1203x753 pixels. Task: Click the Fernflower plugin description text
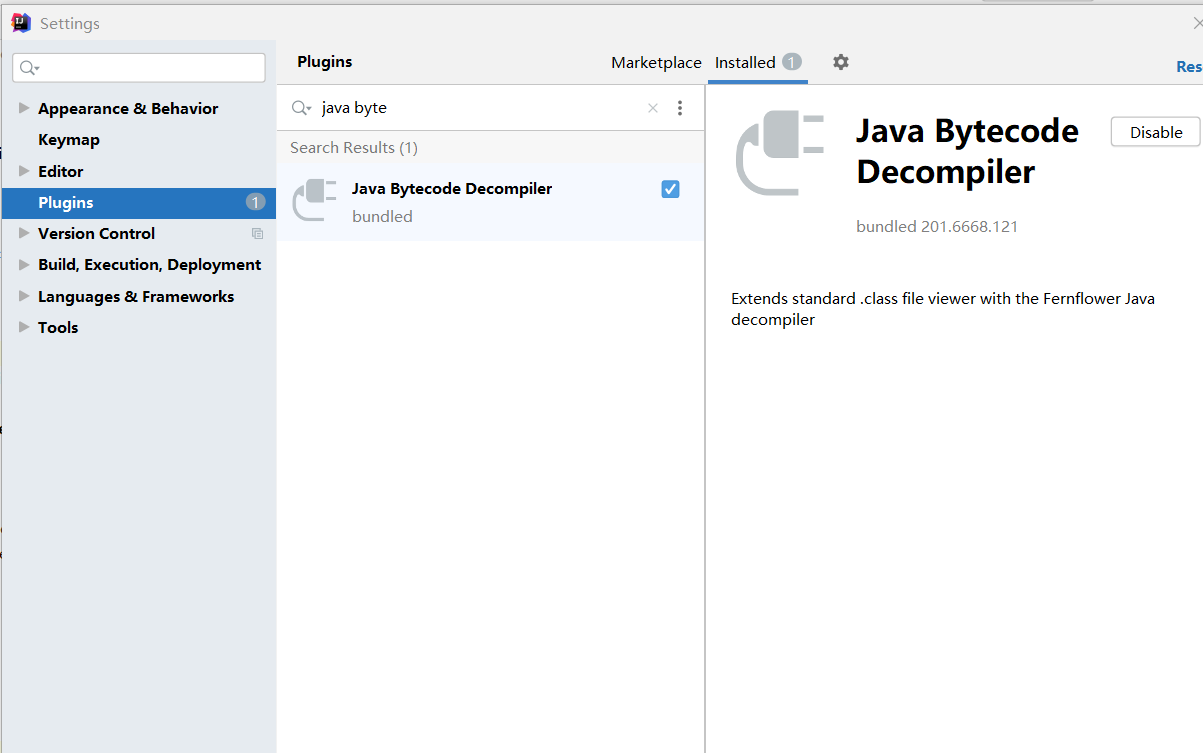coord(943,309)
